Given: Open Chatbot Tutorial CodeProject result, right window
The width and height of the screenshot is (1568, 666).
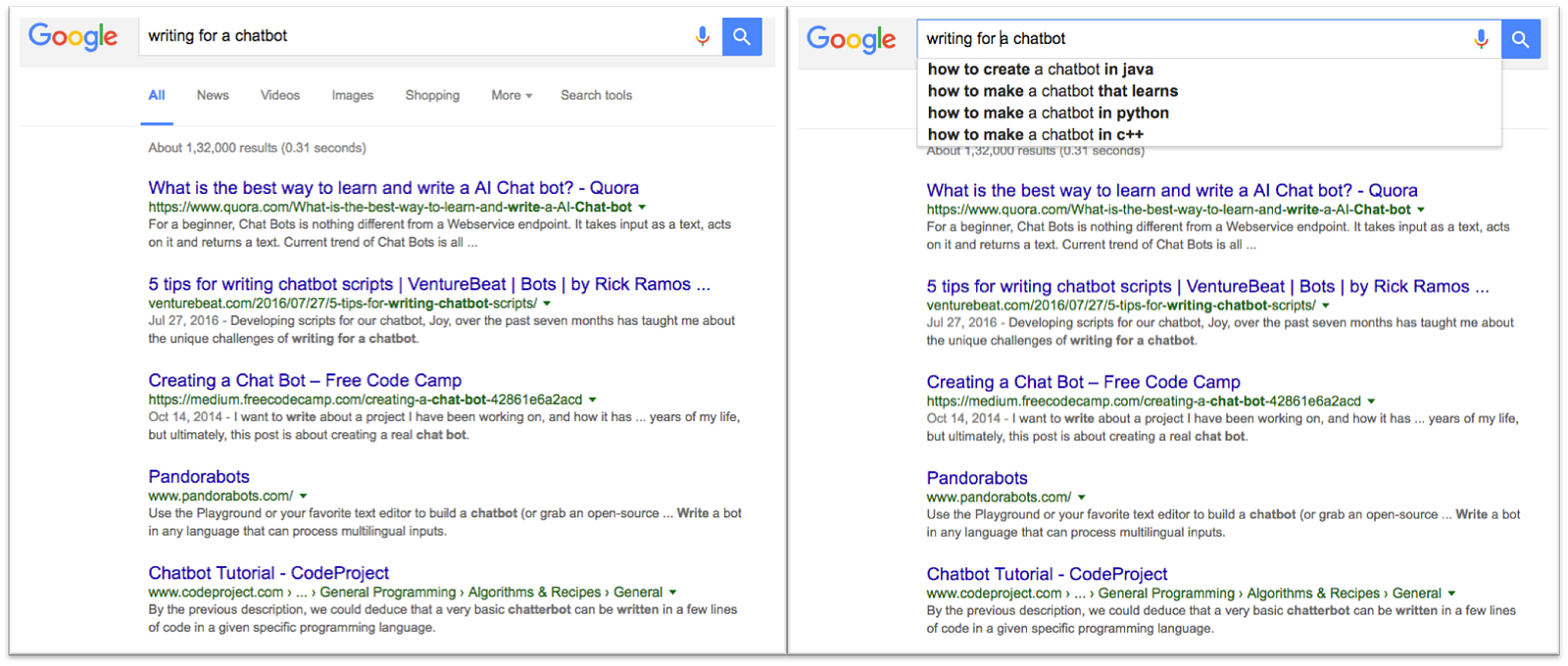Looking at the screenshot, I should tap(1047, 574).
